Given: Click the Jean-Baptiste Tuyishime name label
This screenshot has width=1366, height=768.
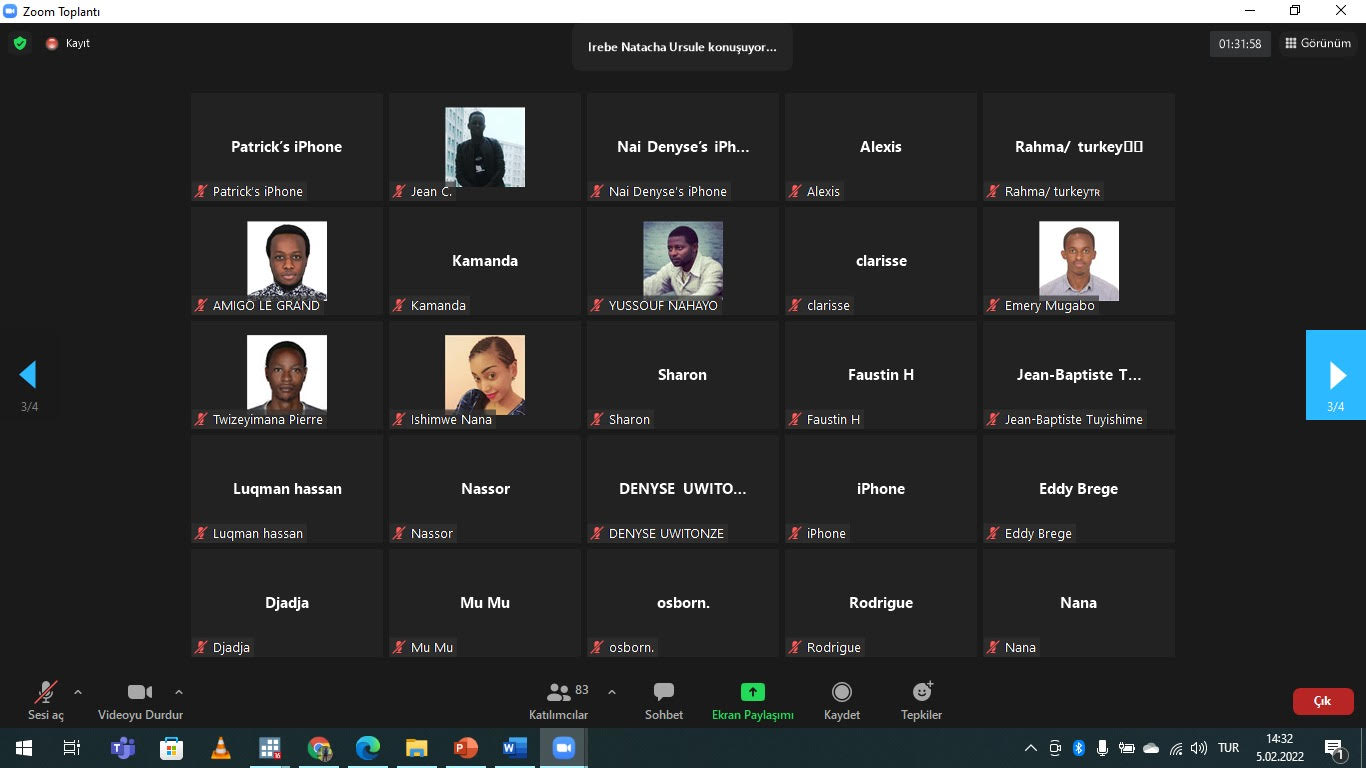Looking at the screenshot, I should pyautogui.click(x=1073, y=419).
